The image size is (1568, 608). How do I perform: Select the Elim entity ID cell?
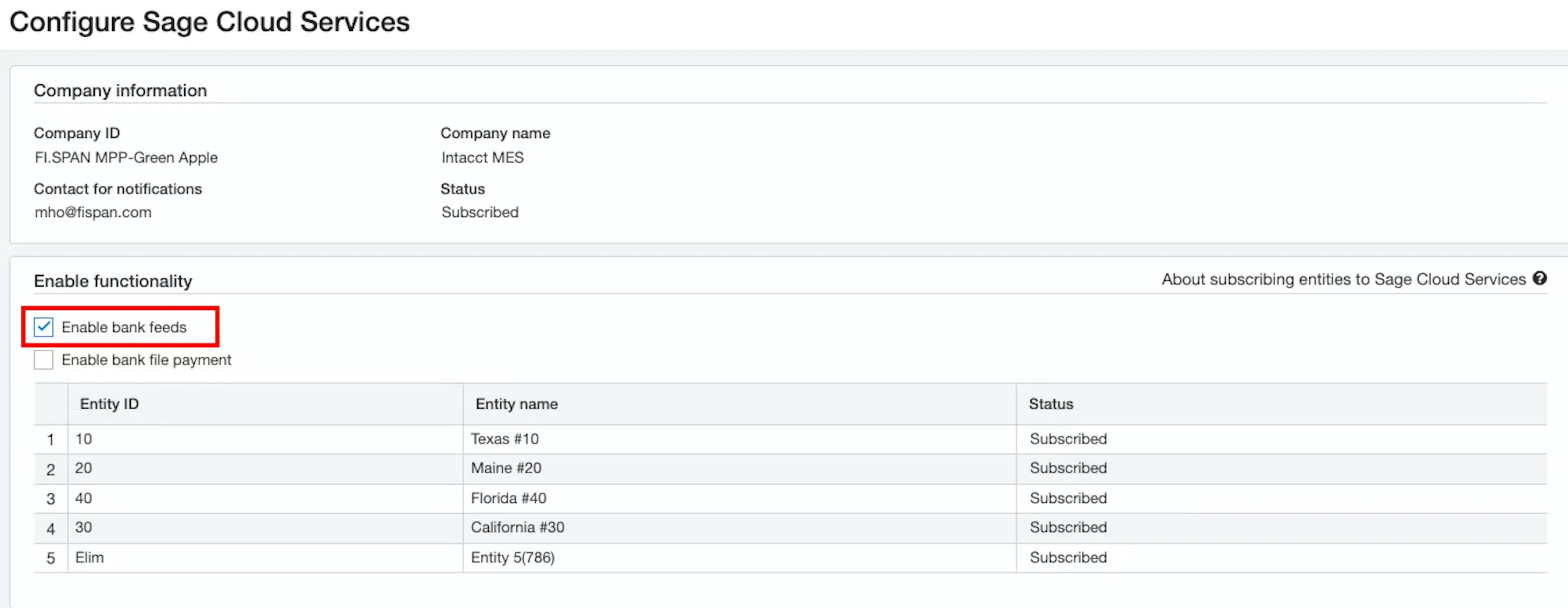point(266,557)
